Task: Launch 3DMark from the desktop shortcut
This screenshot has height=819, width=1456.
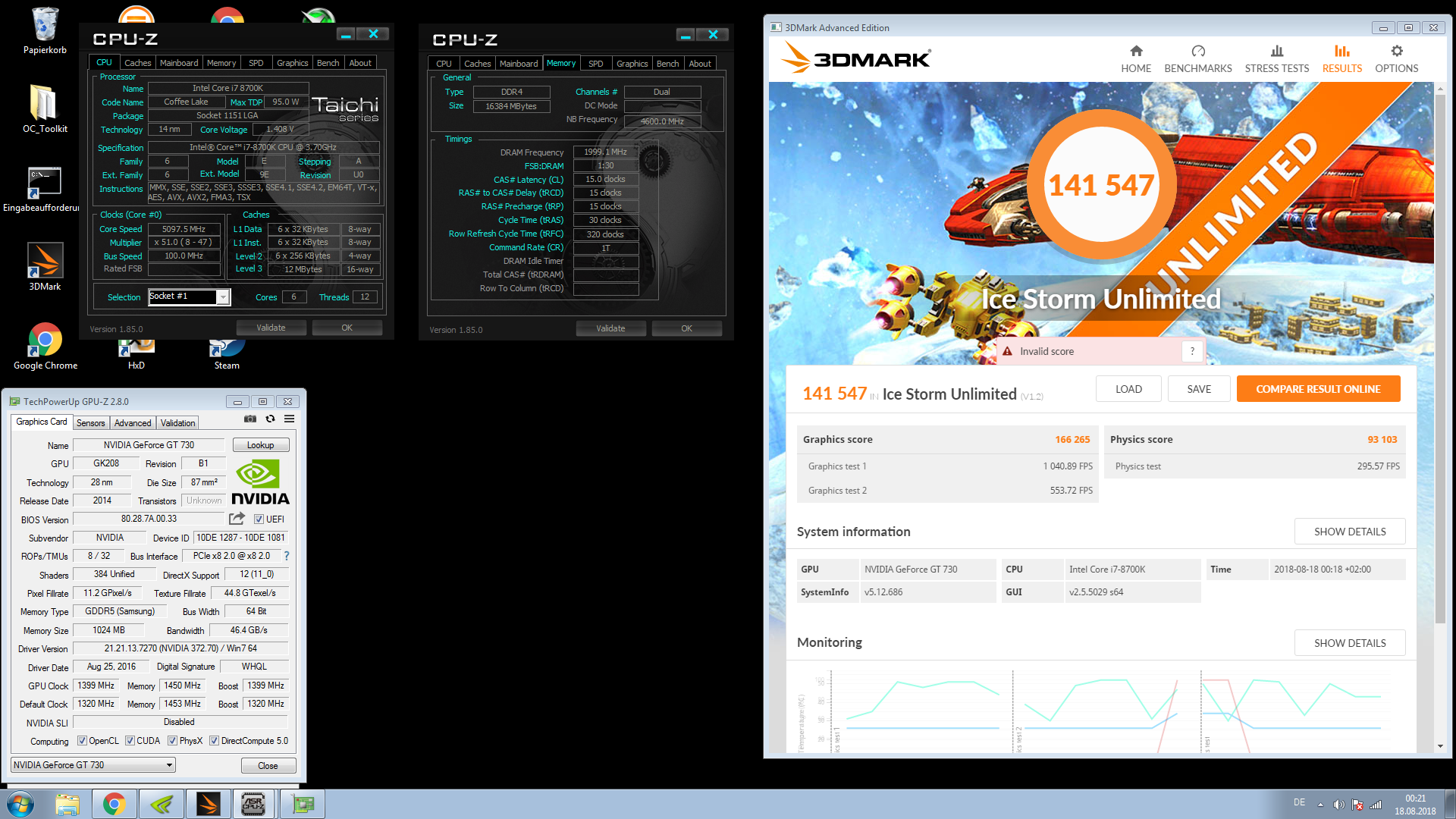Action: [45, 266]
